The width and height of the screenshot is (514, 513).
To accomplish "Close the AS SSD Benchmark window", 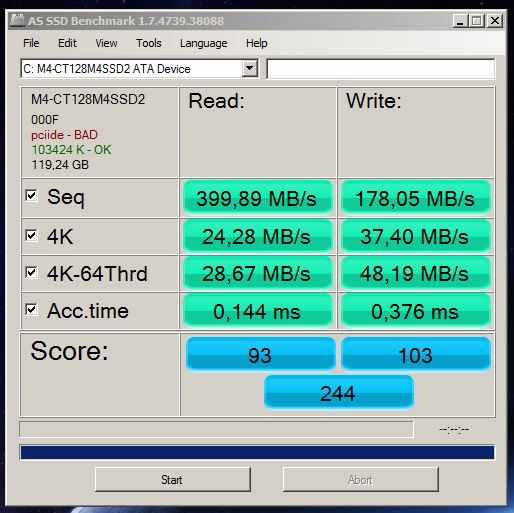I will (x=495, y=21).
